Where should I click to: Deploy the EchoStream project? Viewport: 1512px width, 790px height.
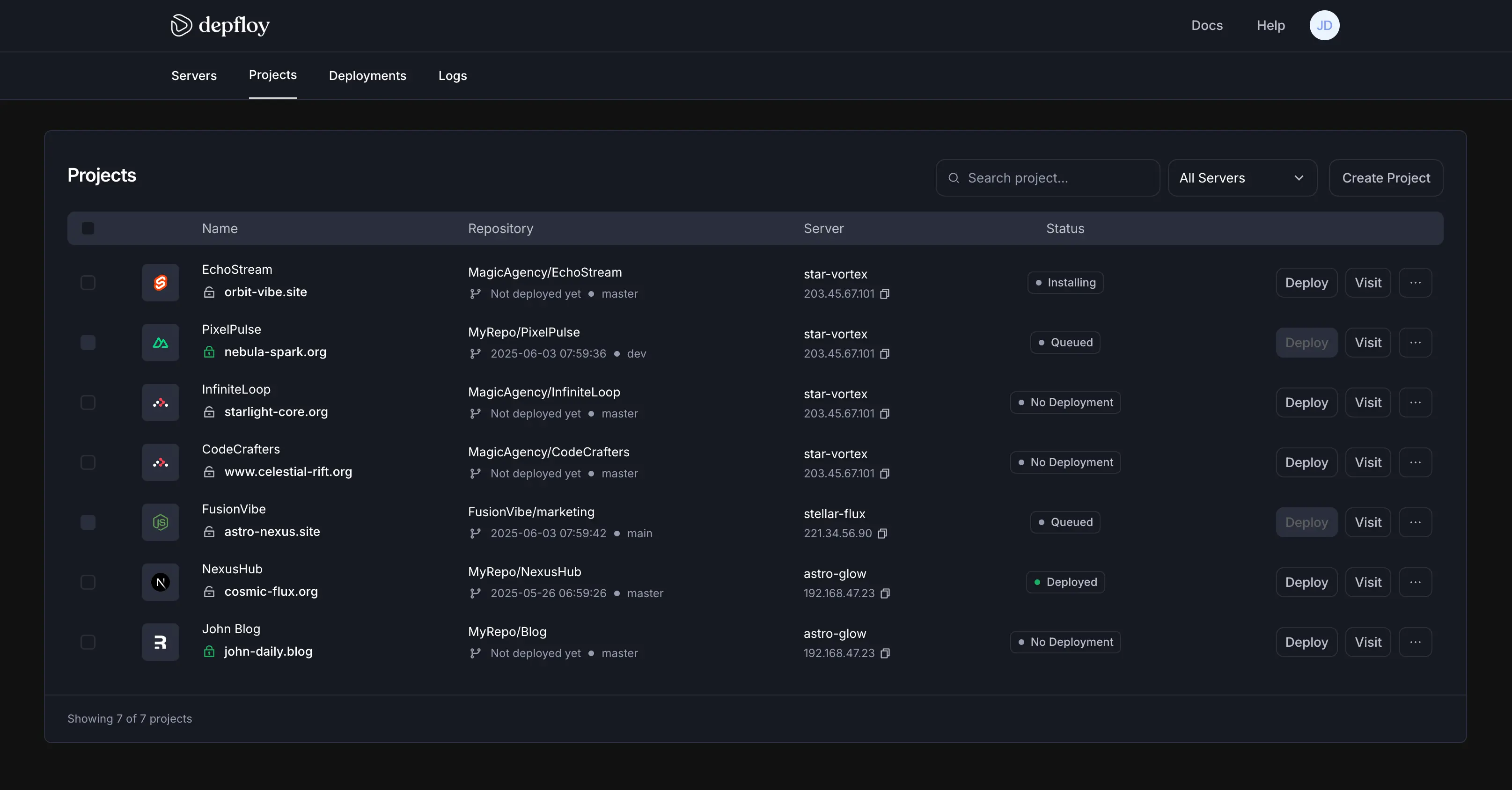1306,283
